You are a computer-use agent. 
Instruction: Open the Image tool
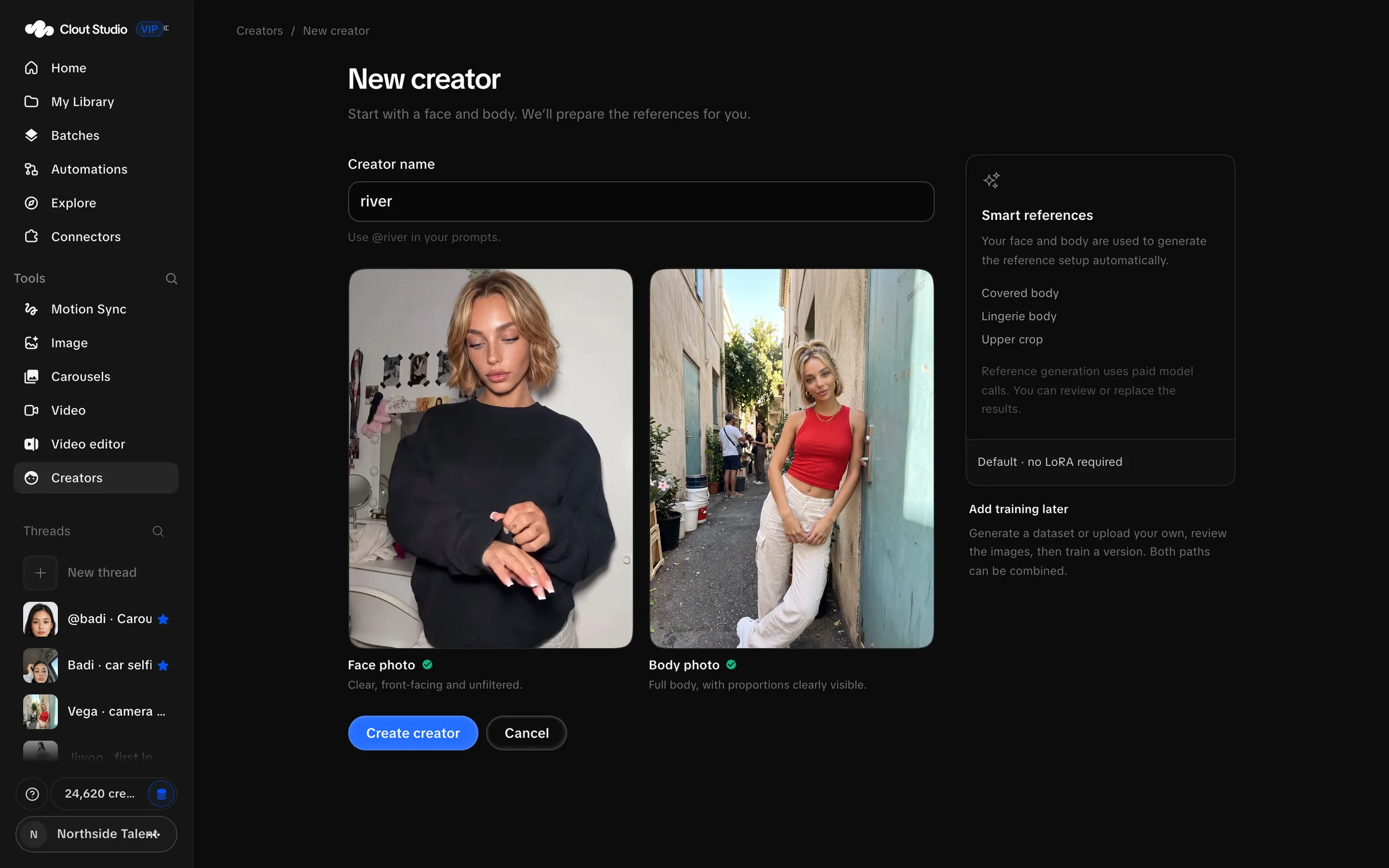(95, 343)
